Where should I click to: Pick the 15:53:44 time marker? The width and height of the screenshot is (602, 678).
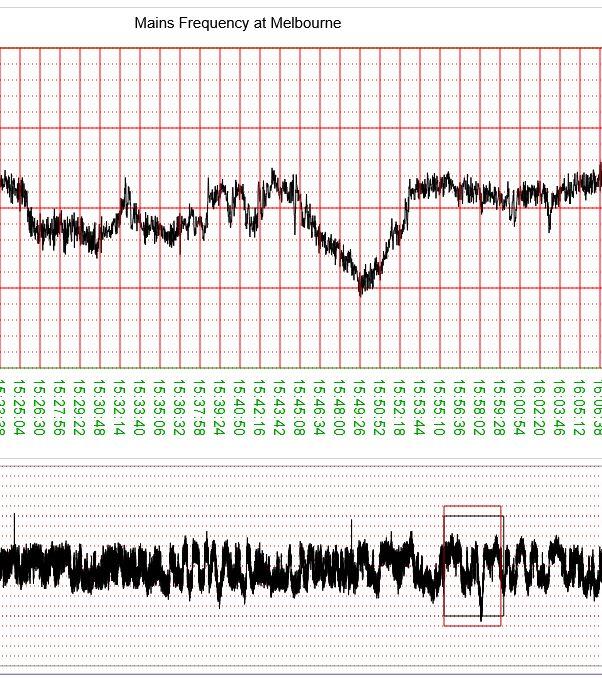[420, 407]
